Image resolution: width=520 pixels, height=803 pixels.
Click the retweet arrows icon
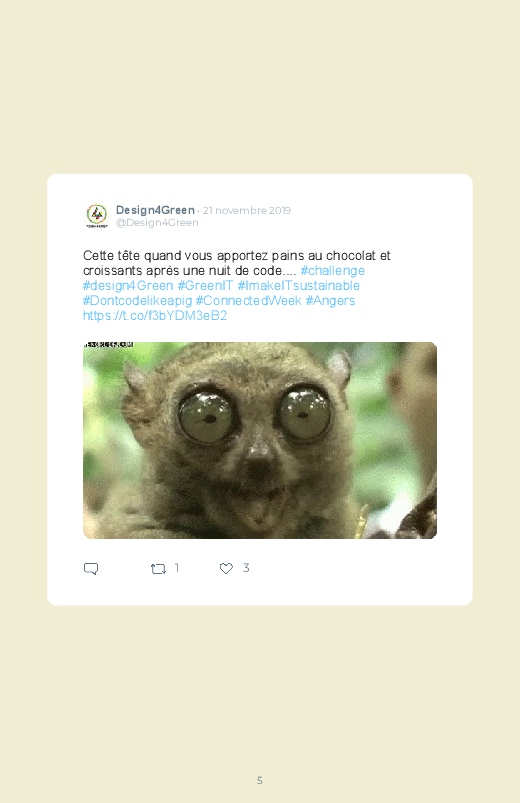point(158,568)
